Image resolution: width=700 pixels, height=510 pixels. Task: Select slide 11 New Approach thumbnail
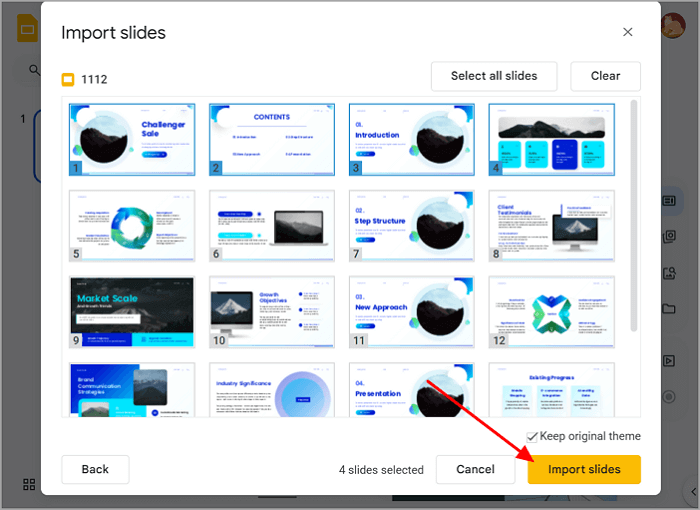pyautogui.click(x=412, y=312)
